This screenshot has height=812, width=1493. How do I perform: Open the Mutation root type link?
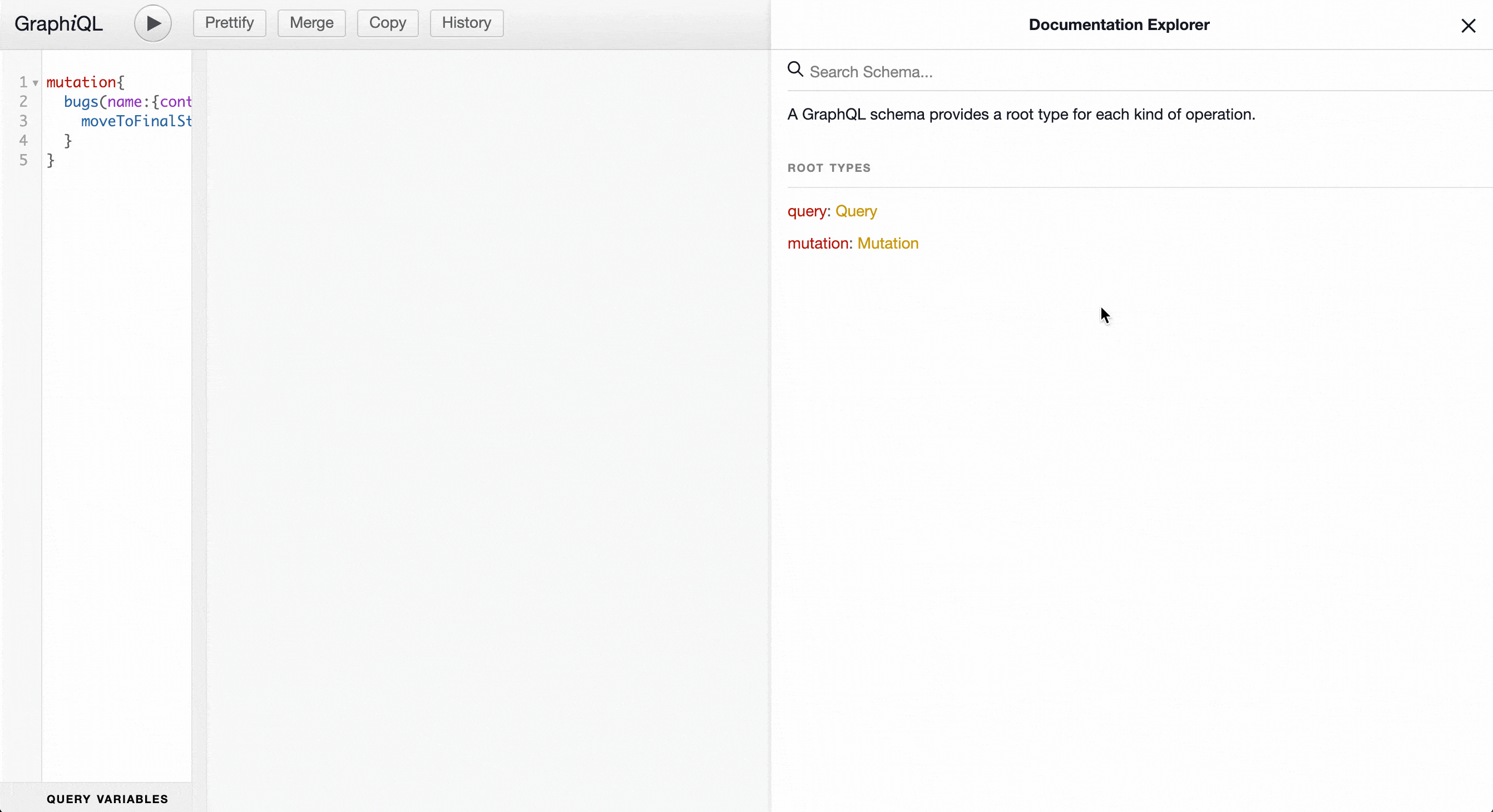point(887,244)
